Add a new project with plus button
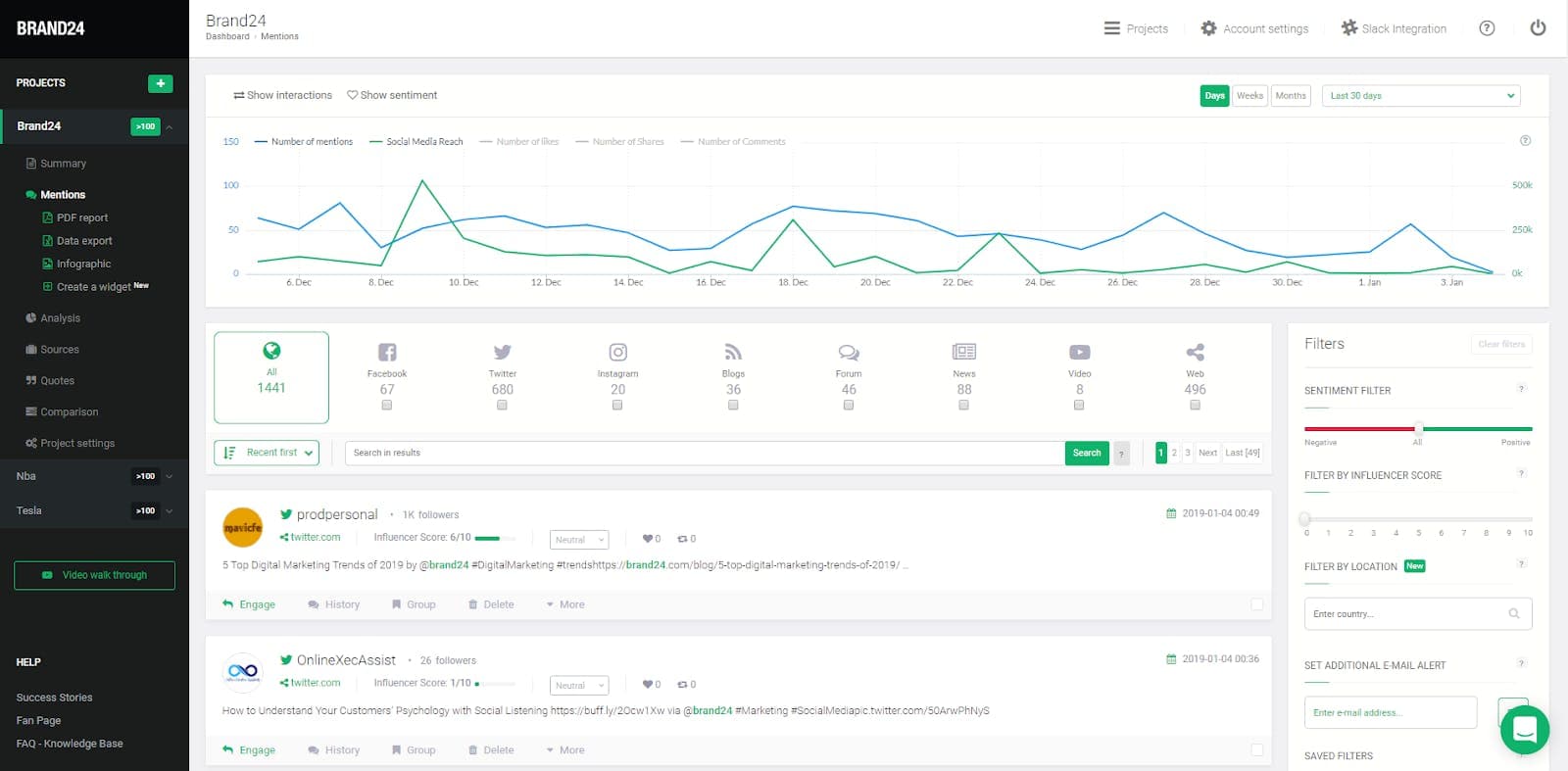 click(161, 83)
